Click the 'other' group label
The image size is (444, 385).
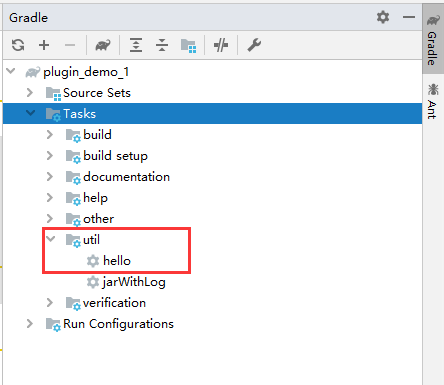coord(98,219)
